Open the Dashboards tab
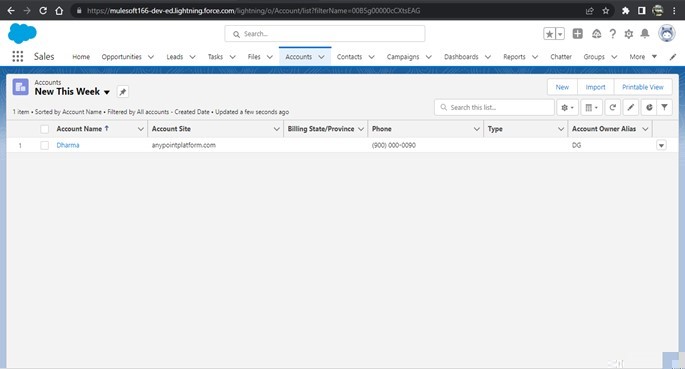 461,57
